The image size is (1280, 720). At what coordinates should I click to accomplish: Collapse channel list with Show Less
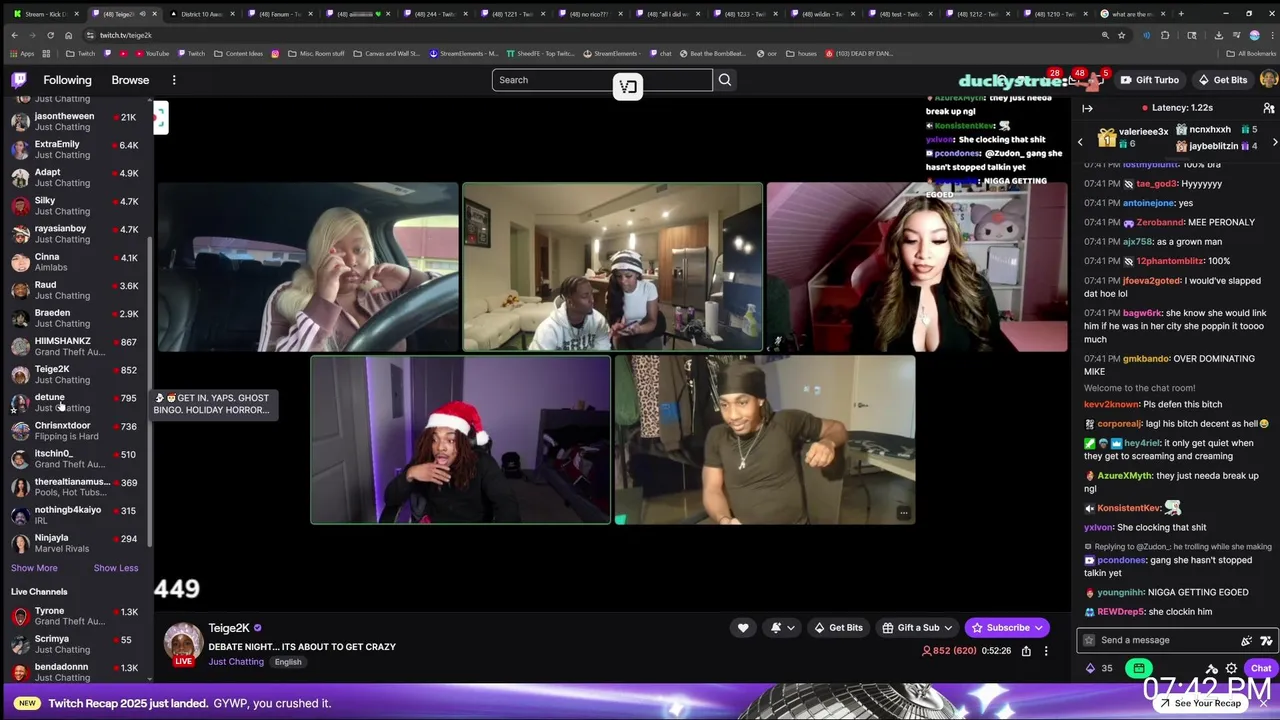[x=116, y=568]
